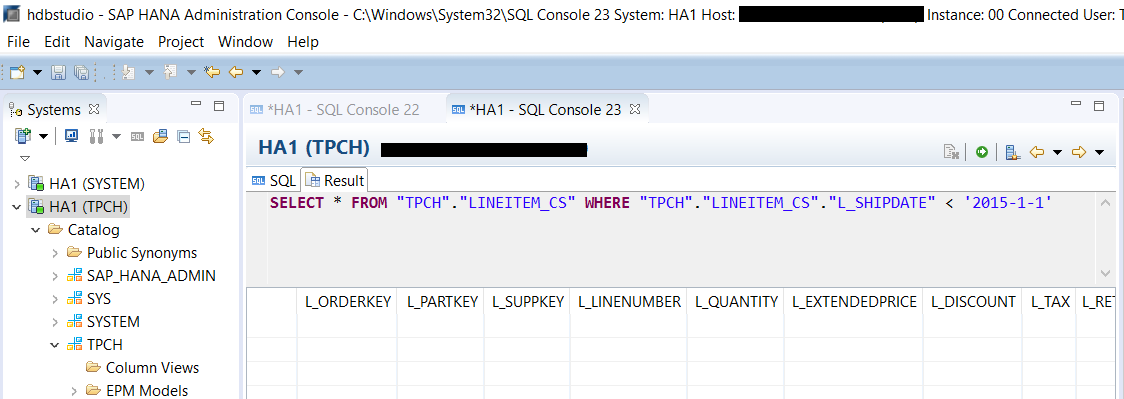Click the Add System icon
This screenshot has width=1124, height=399.
(x=23, y=136)
